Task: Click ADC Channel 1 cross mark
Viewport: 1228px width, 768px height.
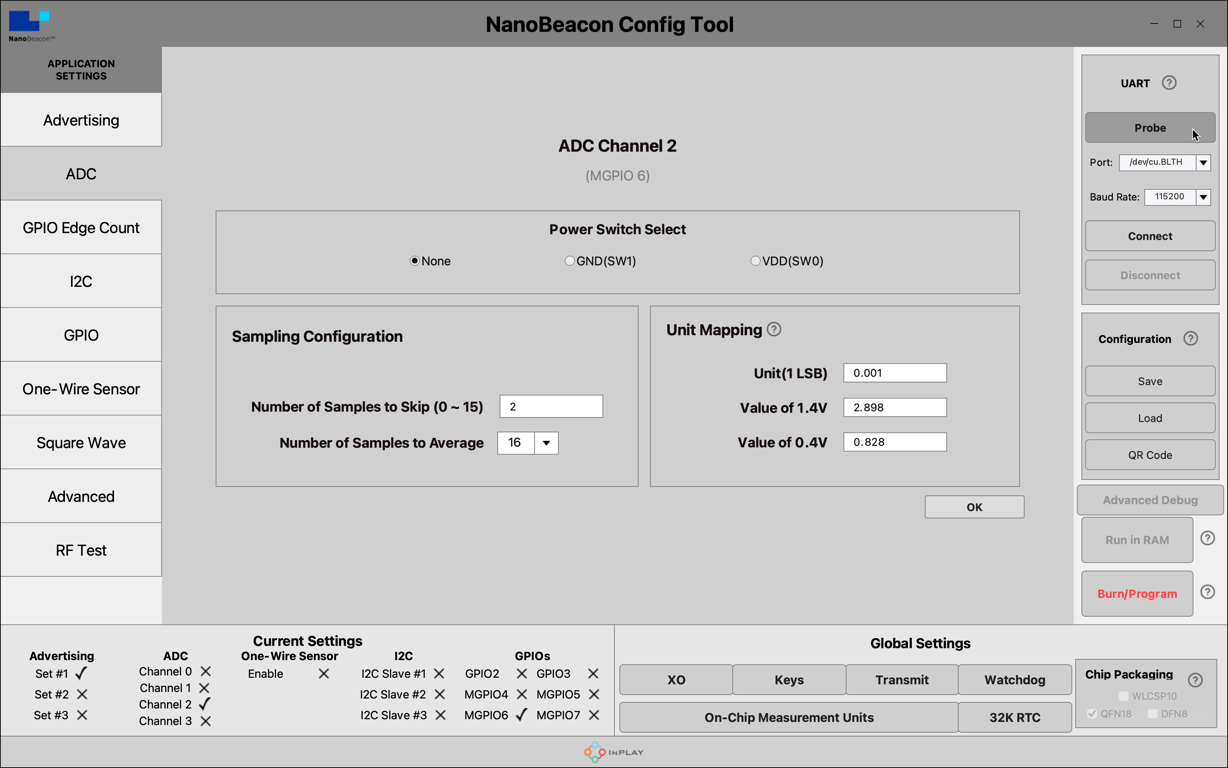Action: [x=204, y=688]
